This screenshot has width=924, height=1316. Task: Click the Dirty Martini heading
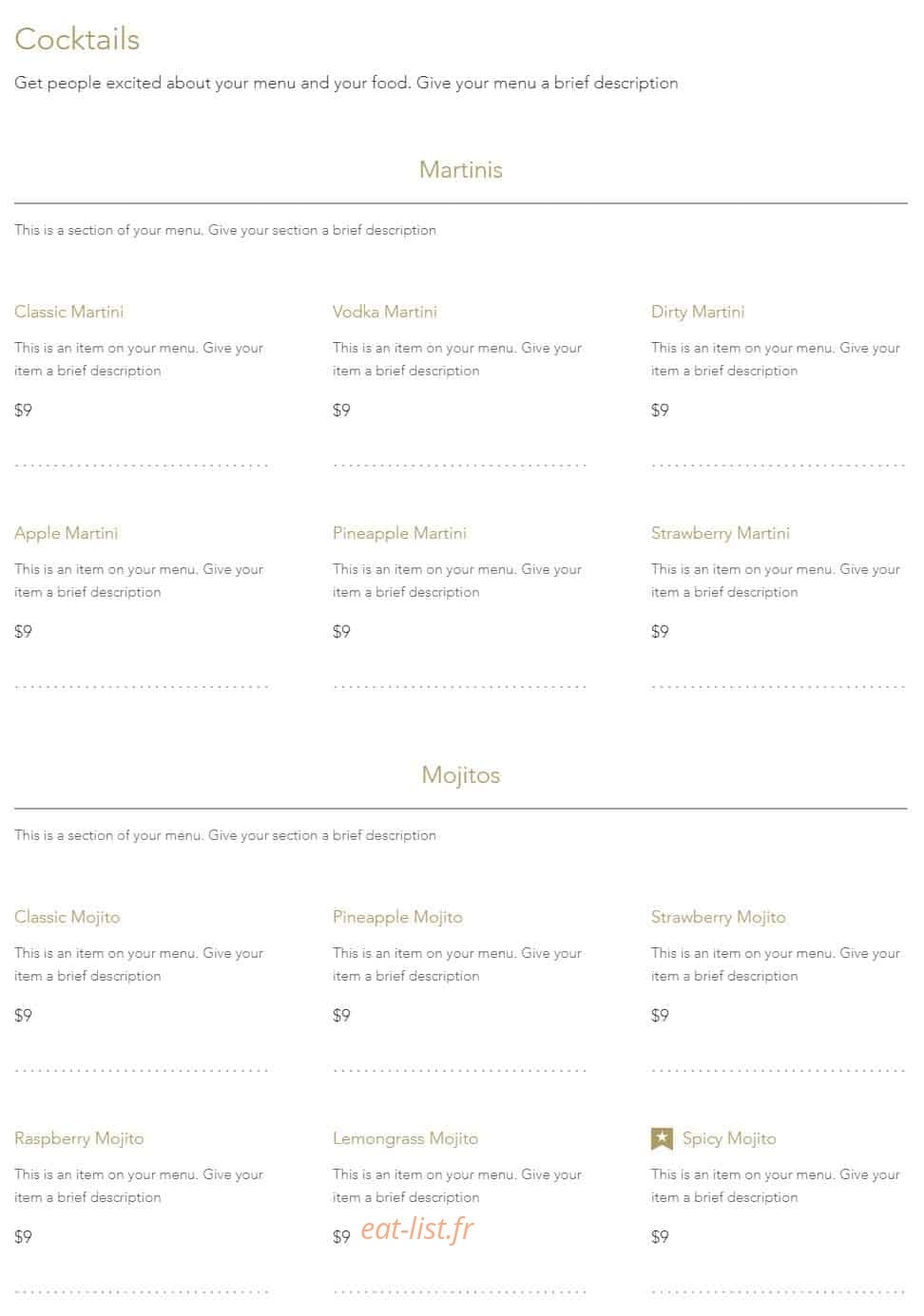[x=698, y=312]
